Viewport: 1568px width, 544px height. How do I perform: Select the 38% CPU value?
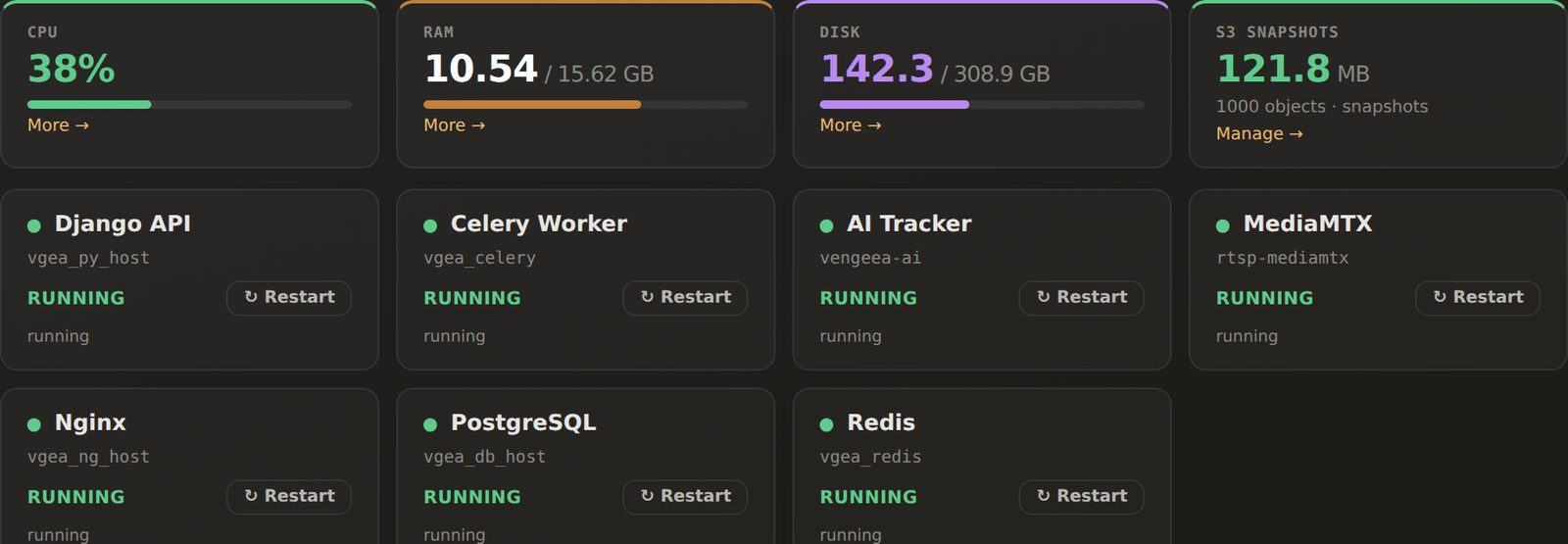click(72, 69)
